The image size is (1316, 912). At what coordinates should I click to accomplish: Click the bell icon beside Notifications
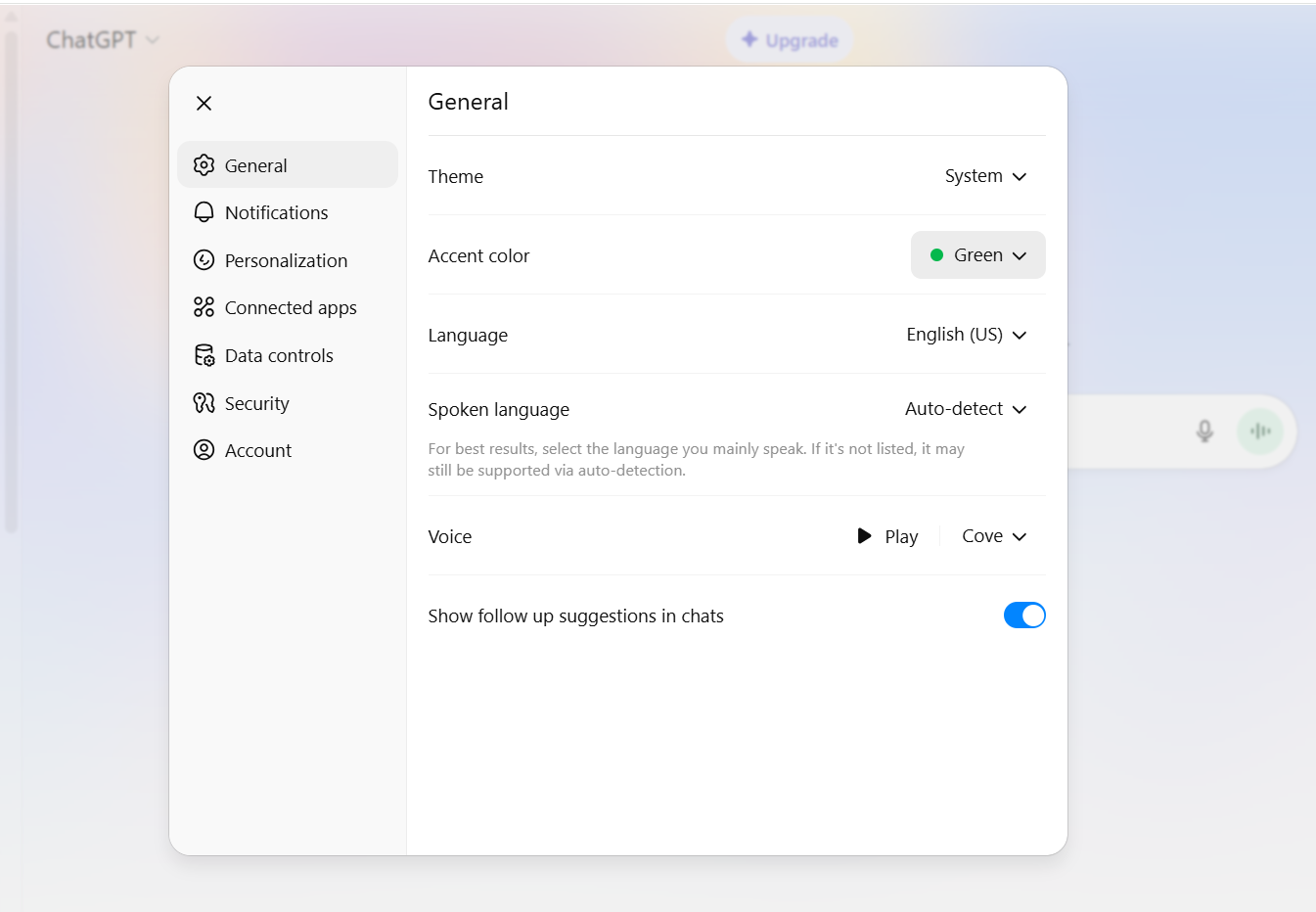click(x=204, y=212)
